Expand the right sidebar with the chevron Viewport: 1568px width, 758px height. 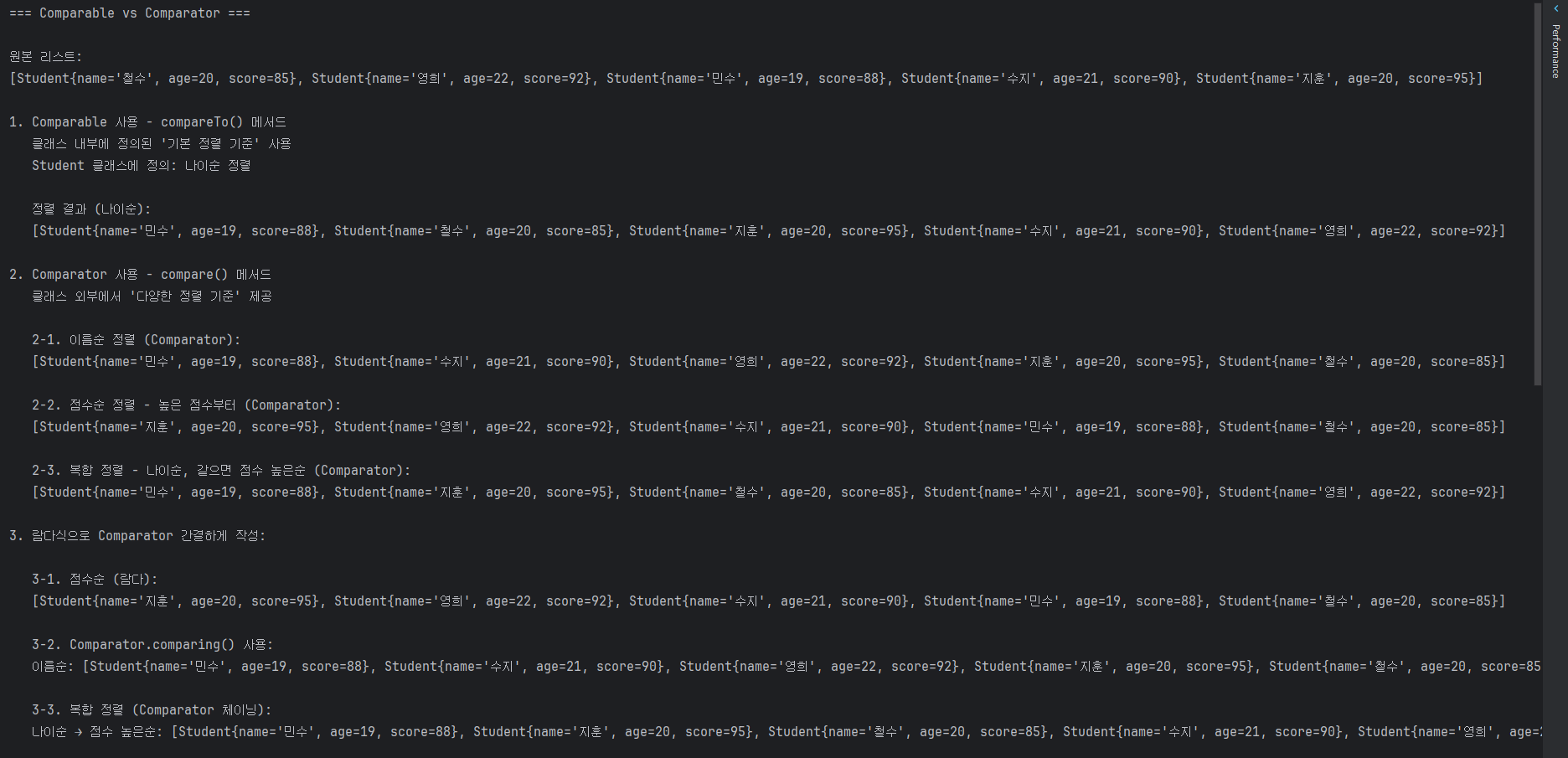[x=1555, y=9]
